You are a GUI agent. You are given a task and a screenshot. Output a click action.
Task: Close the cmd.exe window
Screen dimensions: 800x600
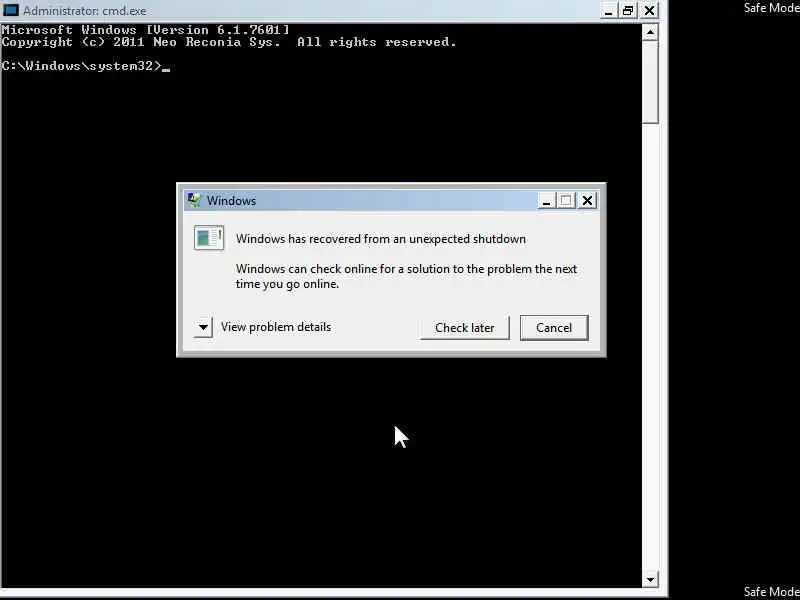pos(649,10)
